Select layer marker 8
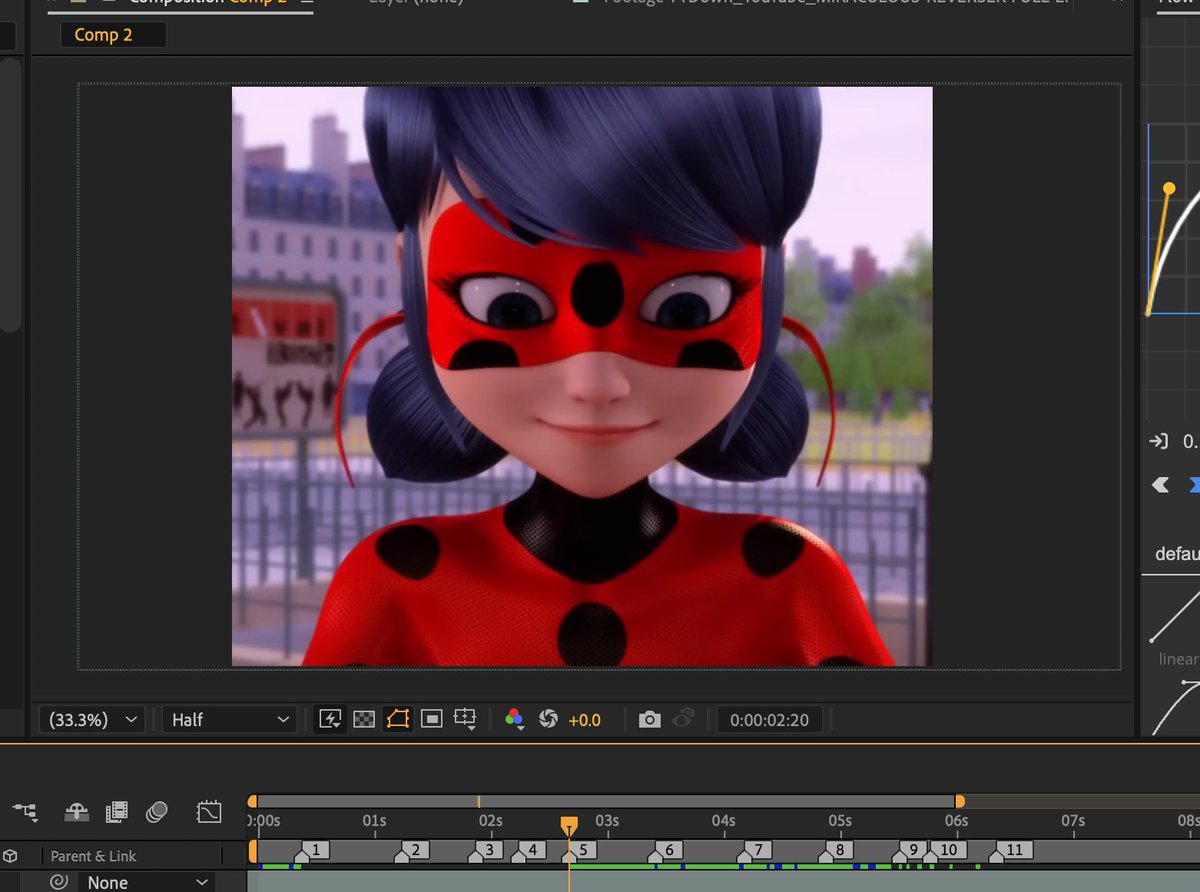The height and width of the screenshot is (892, 1200). pos(839,850)
